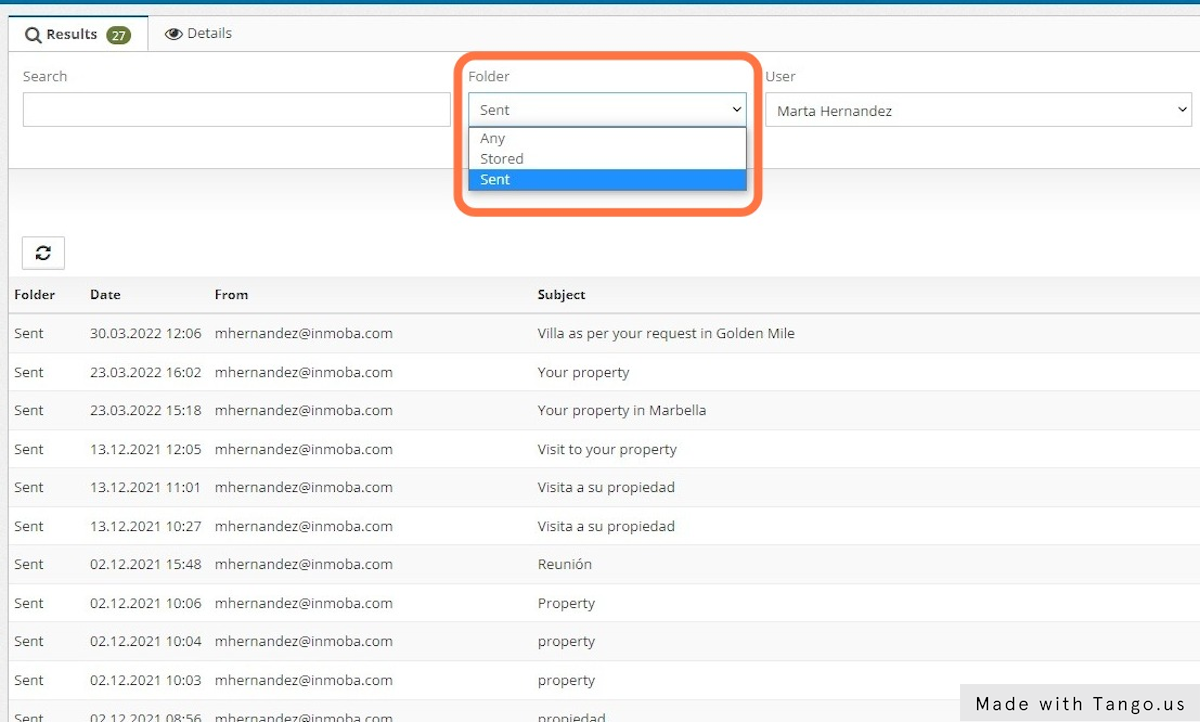Open the 'Reunión' email row
Screen dimensions: 1200x722
[564, 564]
